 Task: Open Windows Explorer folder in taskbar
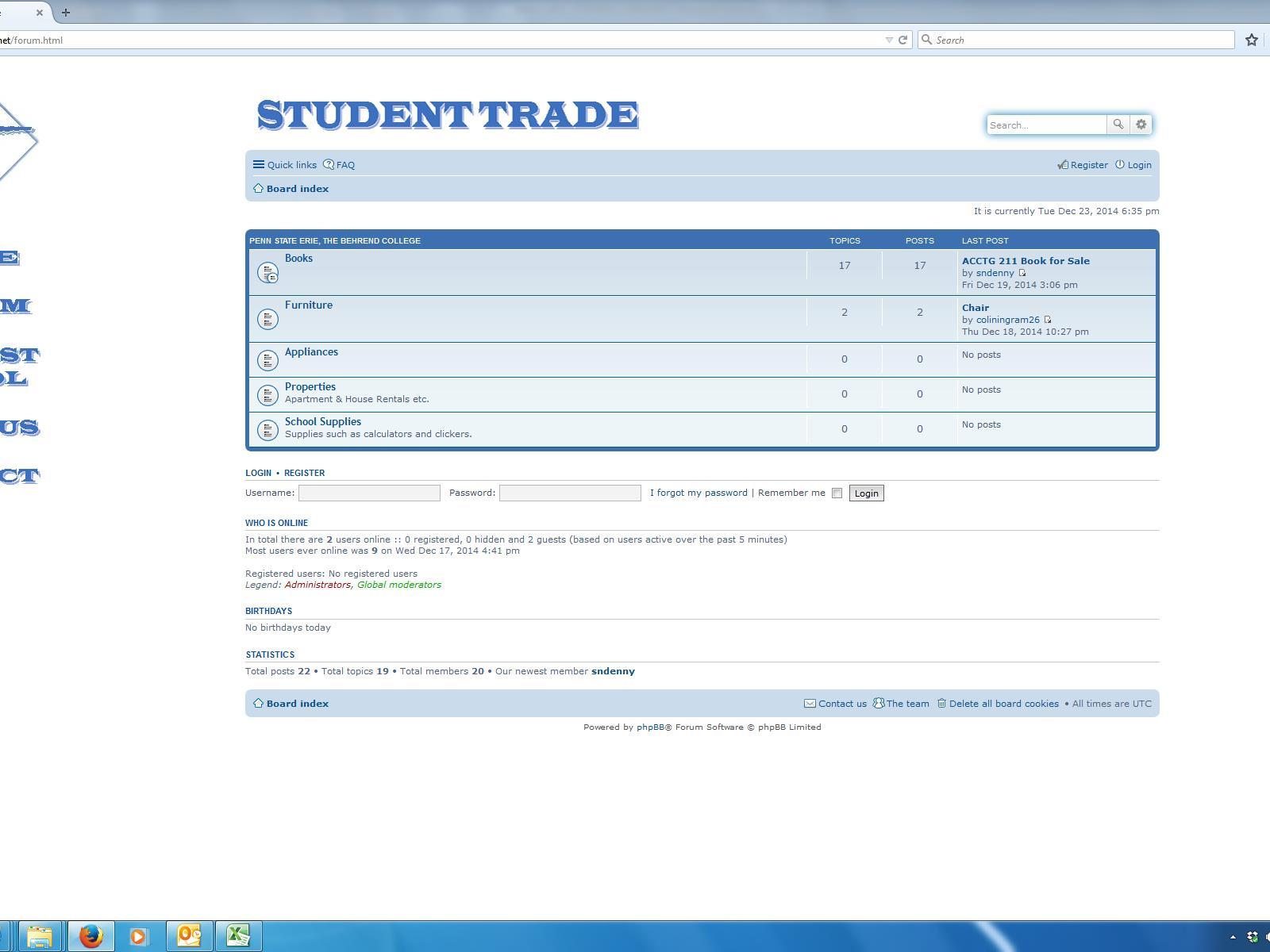[x=40, y=936]
